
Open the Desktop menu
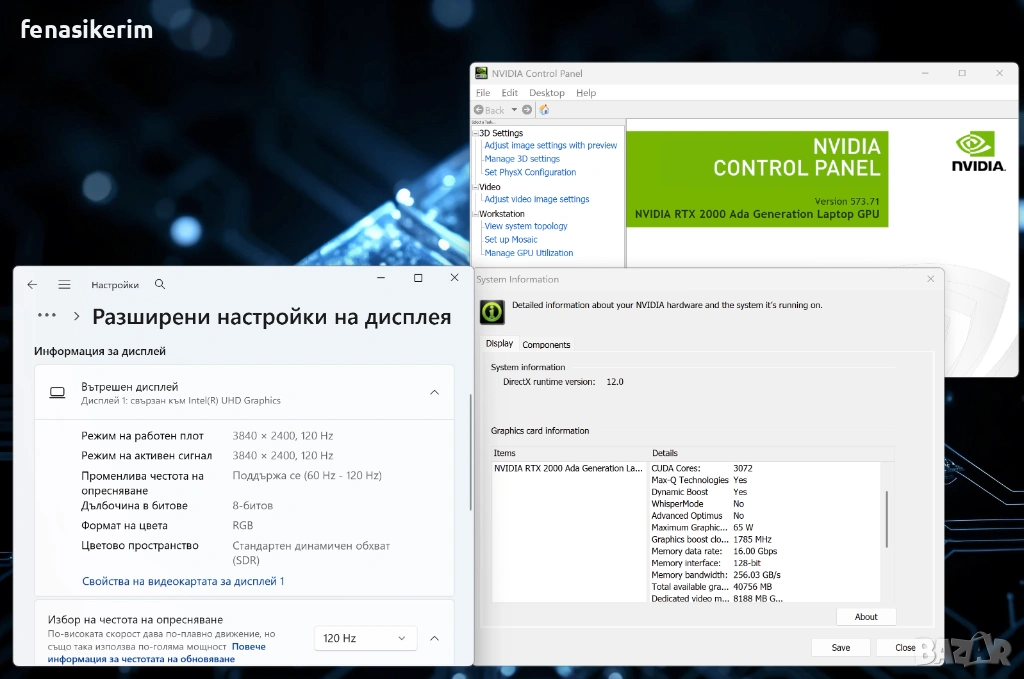pos(547,93)
